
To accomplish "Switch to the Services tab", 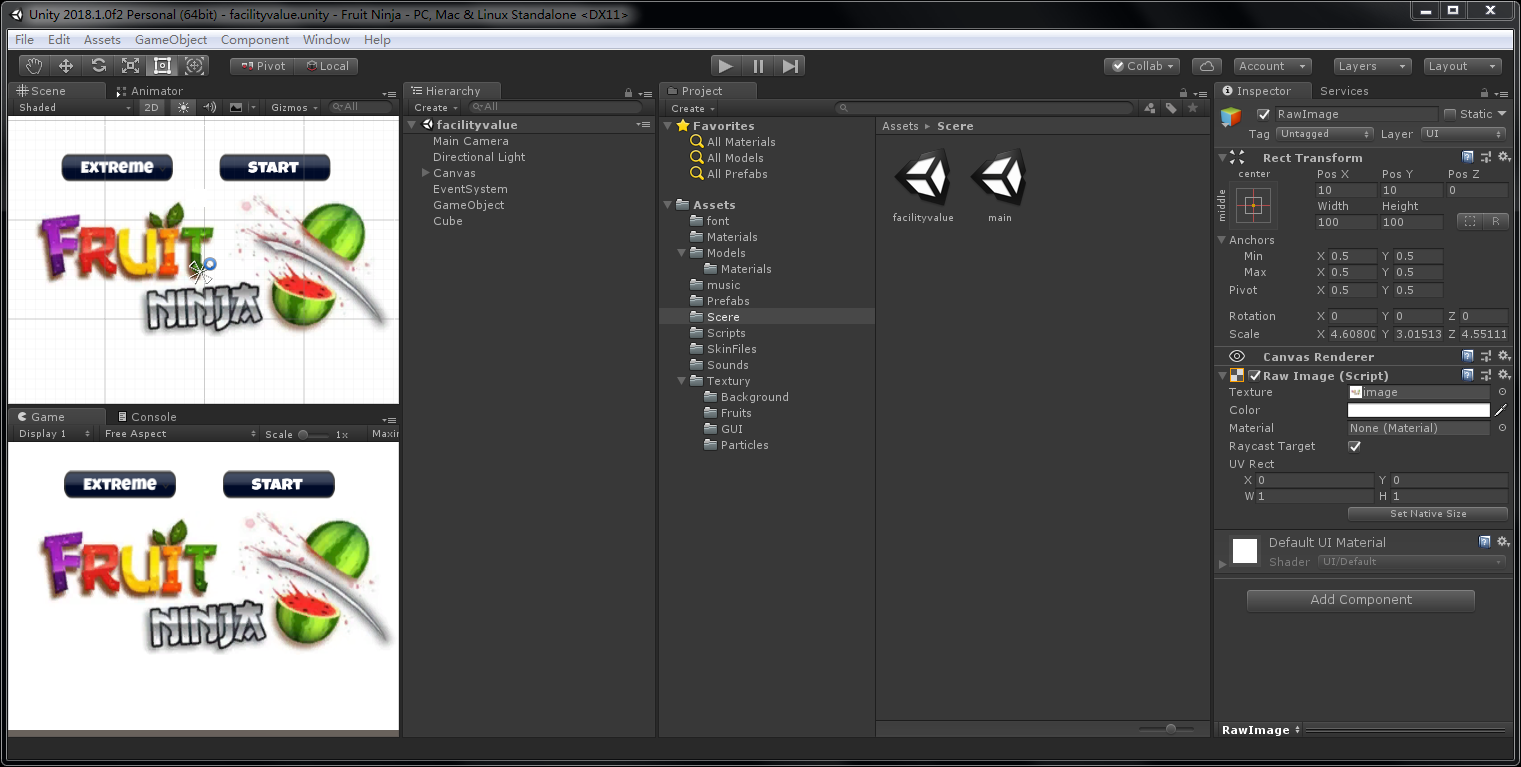I will coord(1344,91).
